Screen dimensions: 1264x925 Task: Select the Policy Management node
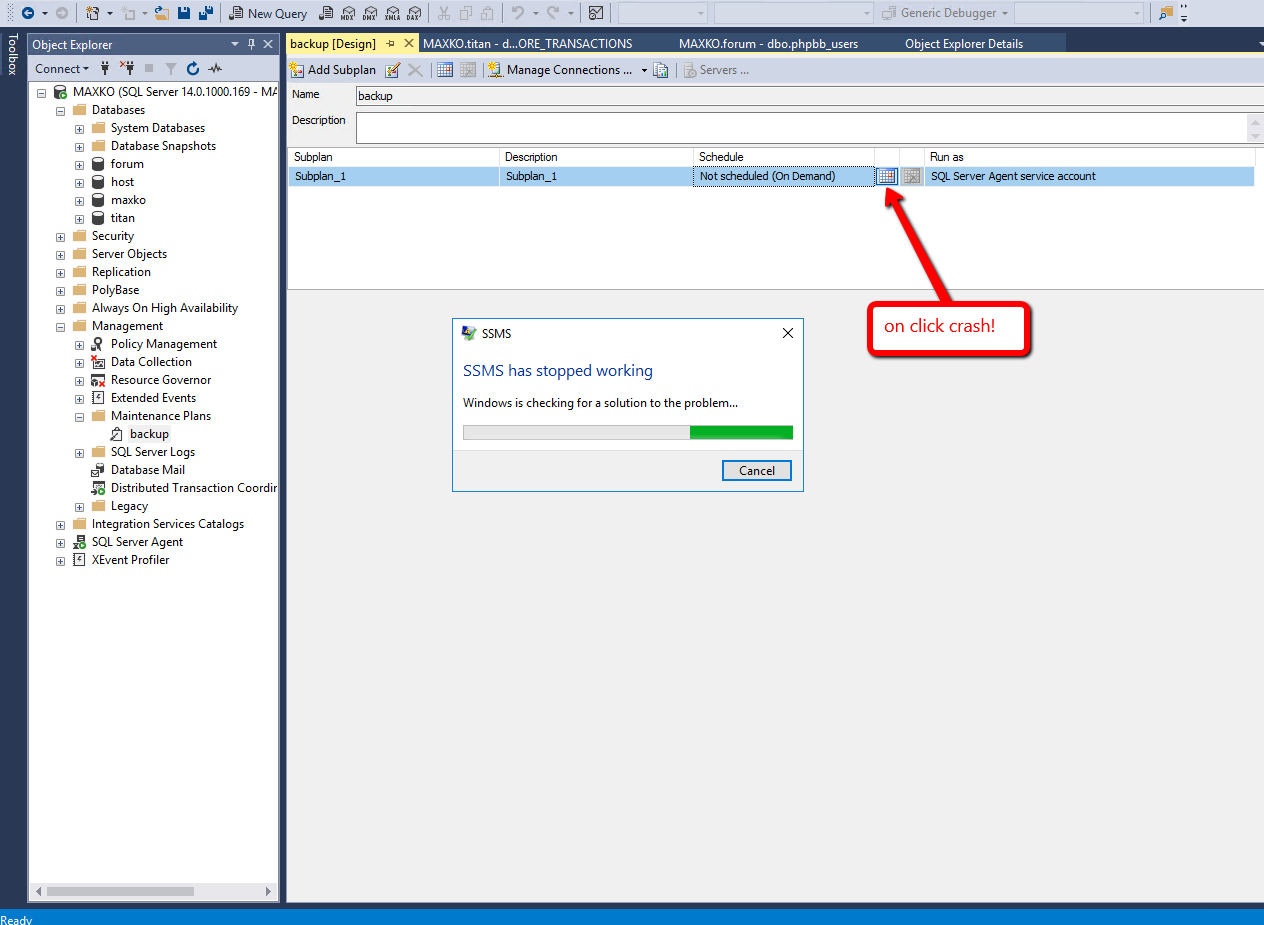coord(164,344)
